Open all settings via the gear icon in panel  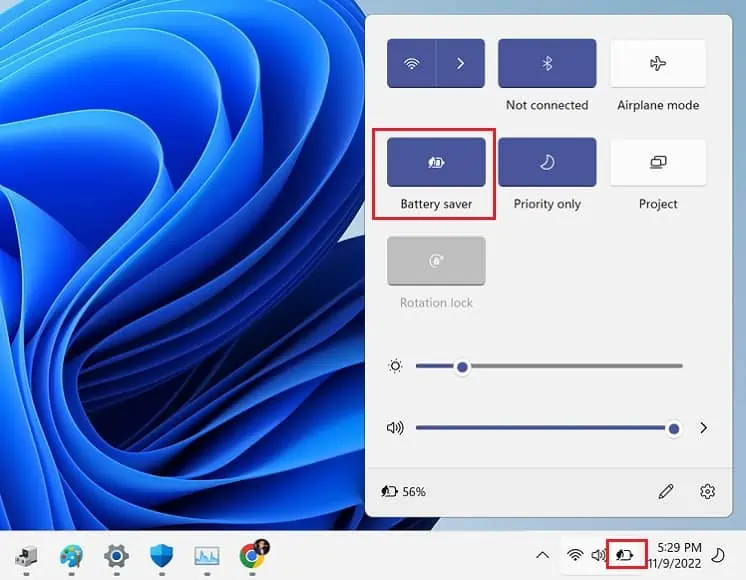click(x=707, y=492)
